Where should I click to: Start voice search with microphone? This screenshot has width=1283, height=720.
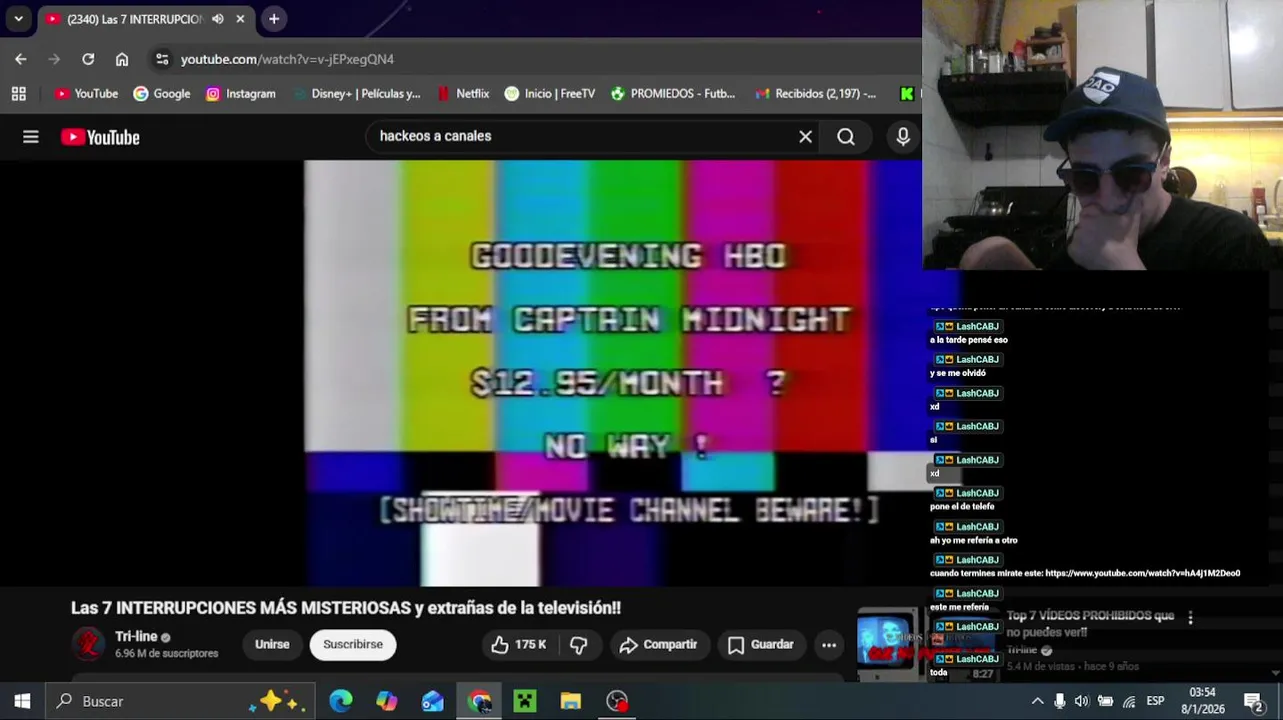click(903, 137)
